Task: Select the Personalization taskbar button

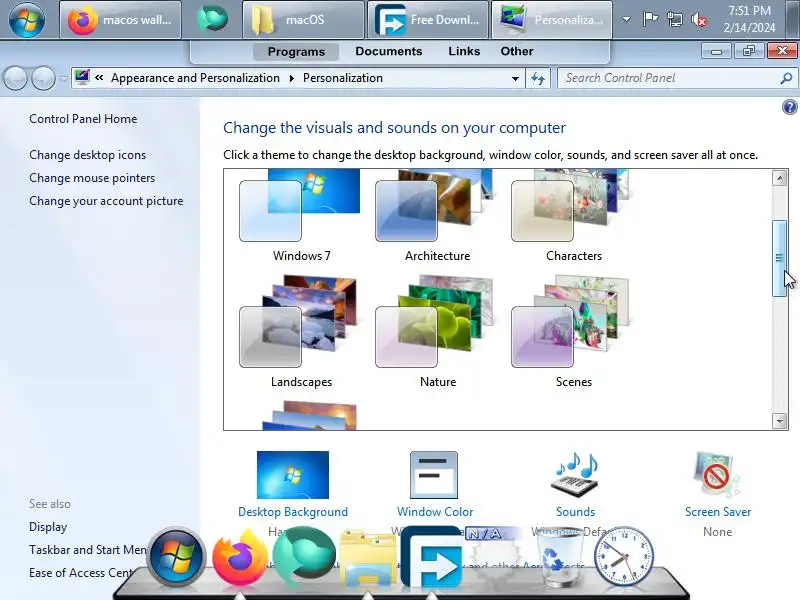Action: tap(552, 20)
